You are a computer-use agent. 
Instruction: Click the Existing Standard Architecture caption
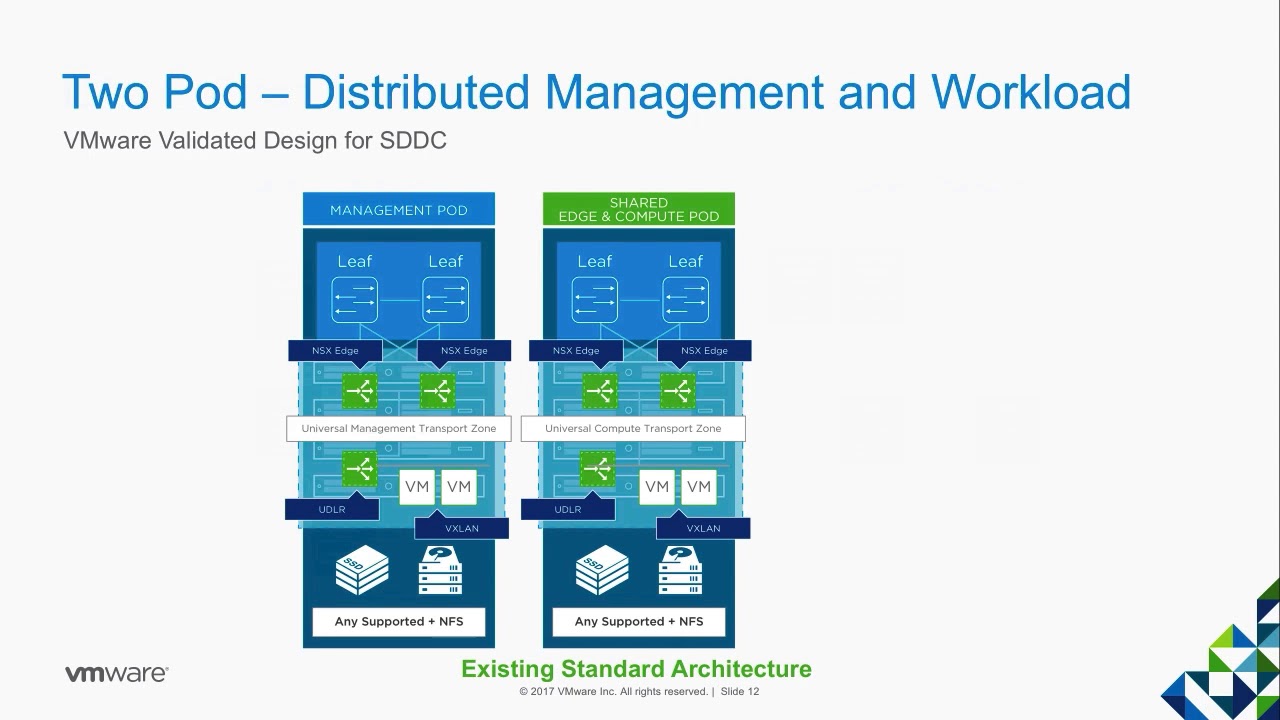click(x=636, y=669)
